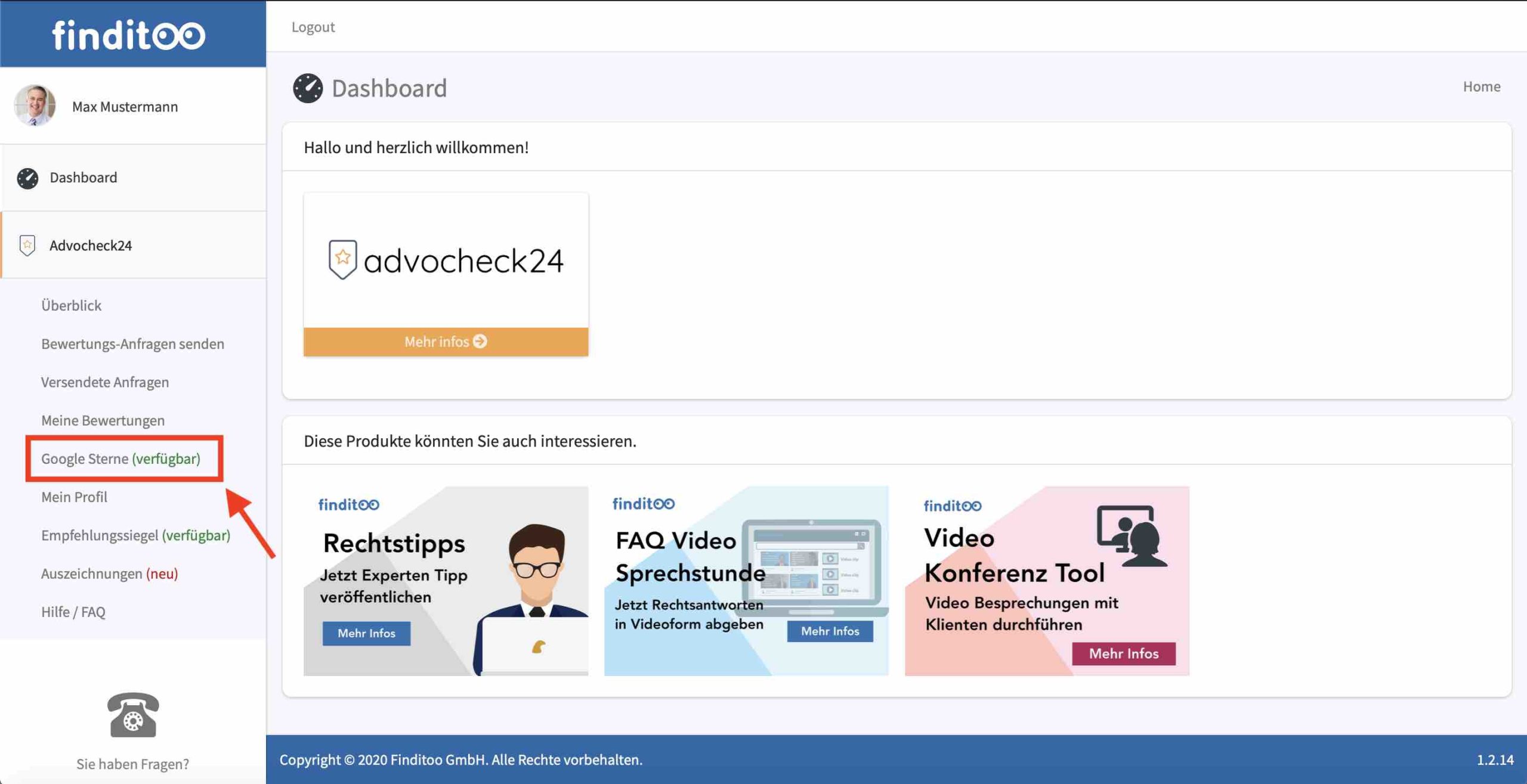Open Bewertungs-Anfragen senden page
The height and width of the screenshot is (784, 1527).
[132, 344]
